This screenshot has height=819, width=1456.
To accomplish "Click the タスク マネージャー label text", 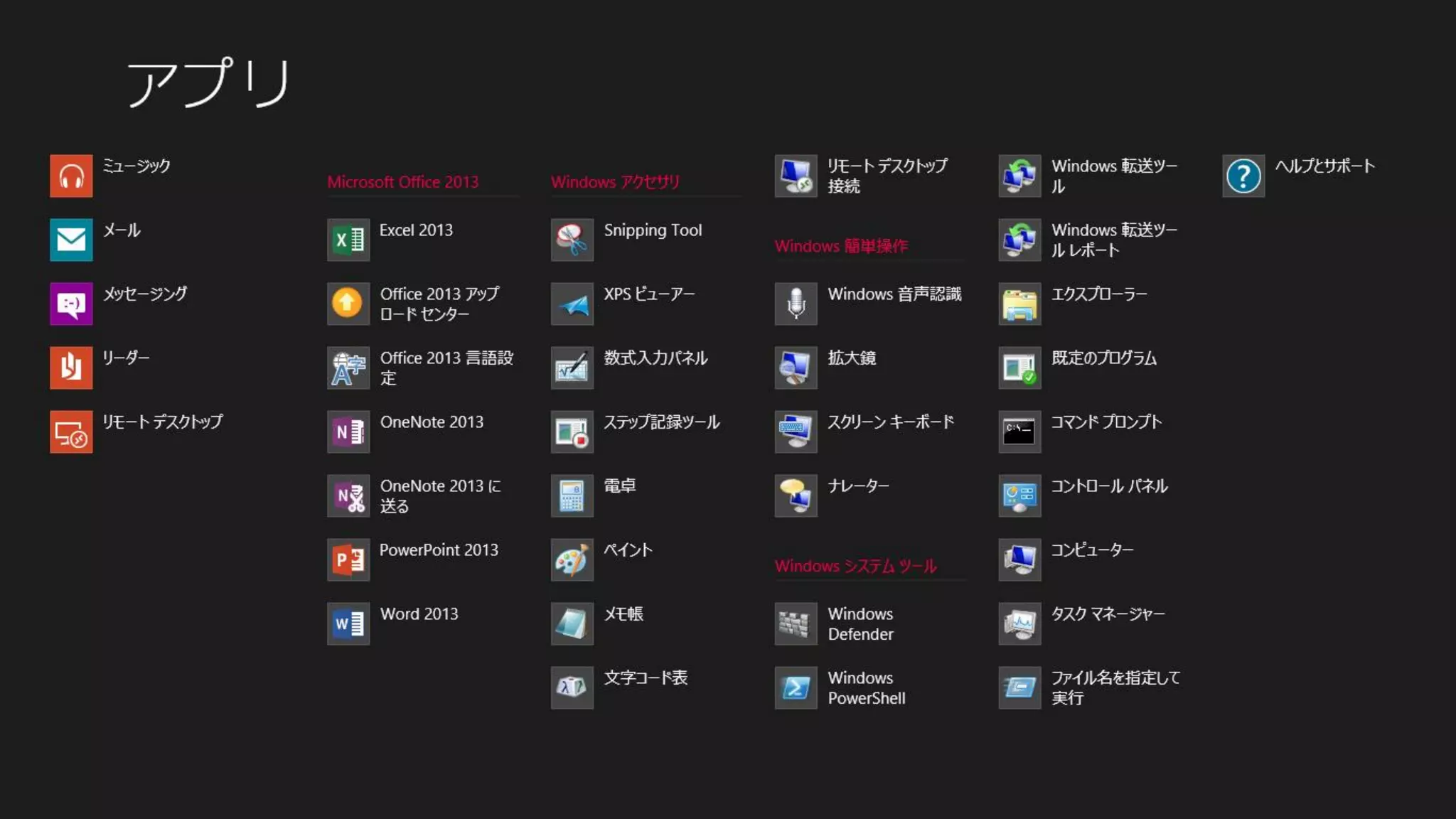I will click(1108, 614).
